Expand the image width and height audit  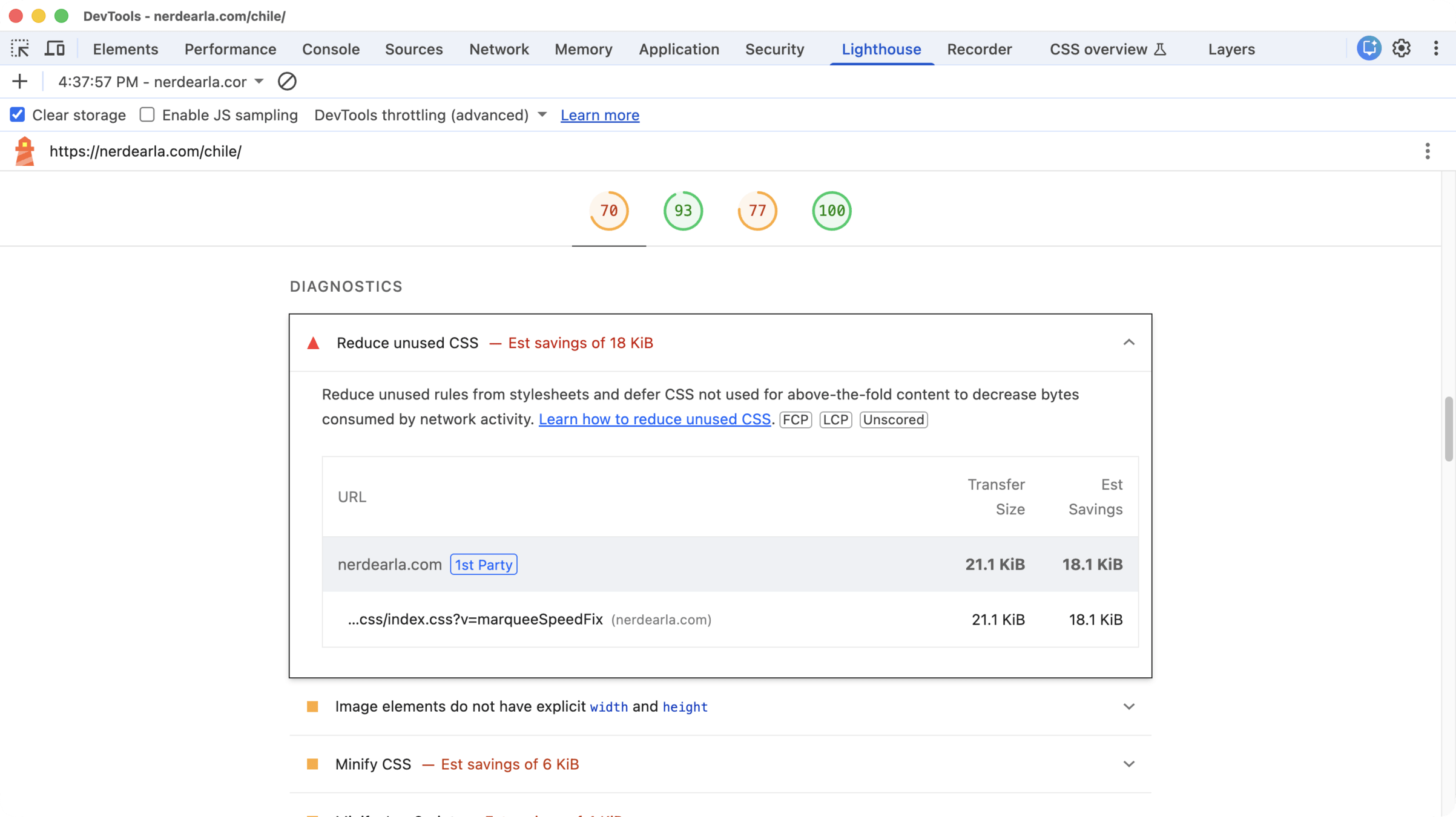[1128, 707]
